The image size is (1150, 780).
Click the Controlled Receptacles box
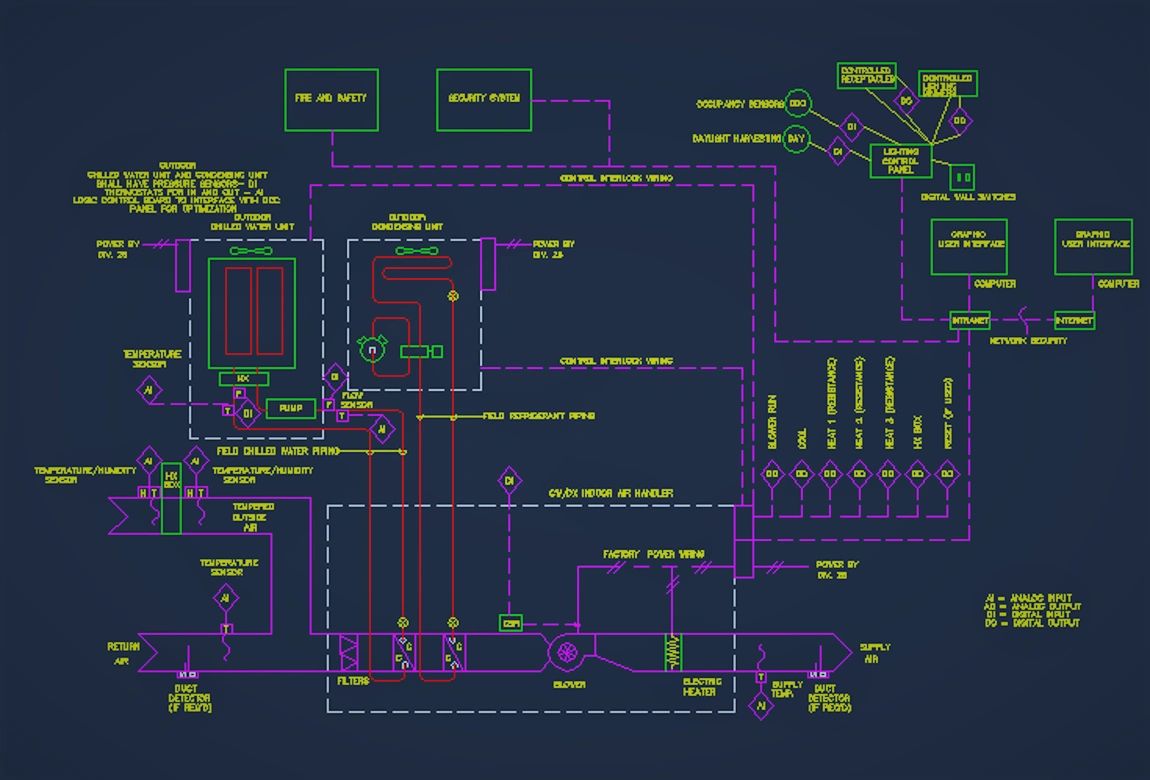click(x=866, y=76)
